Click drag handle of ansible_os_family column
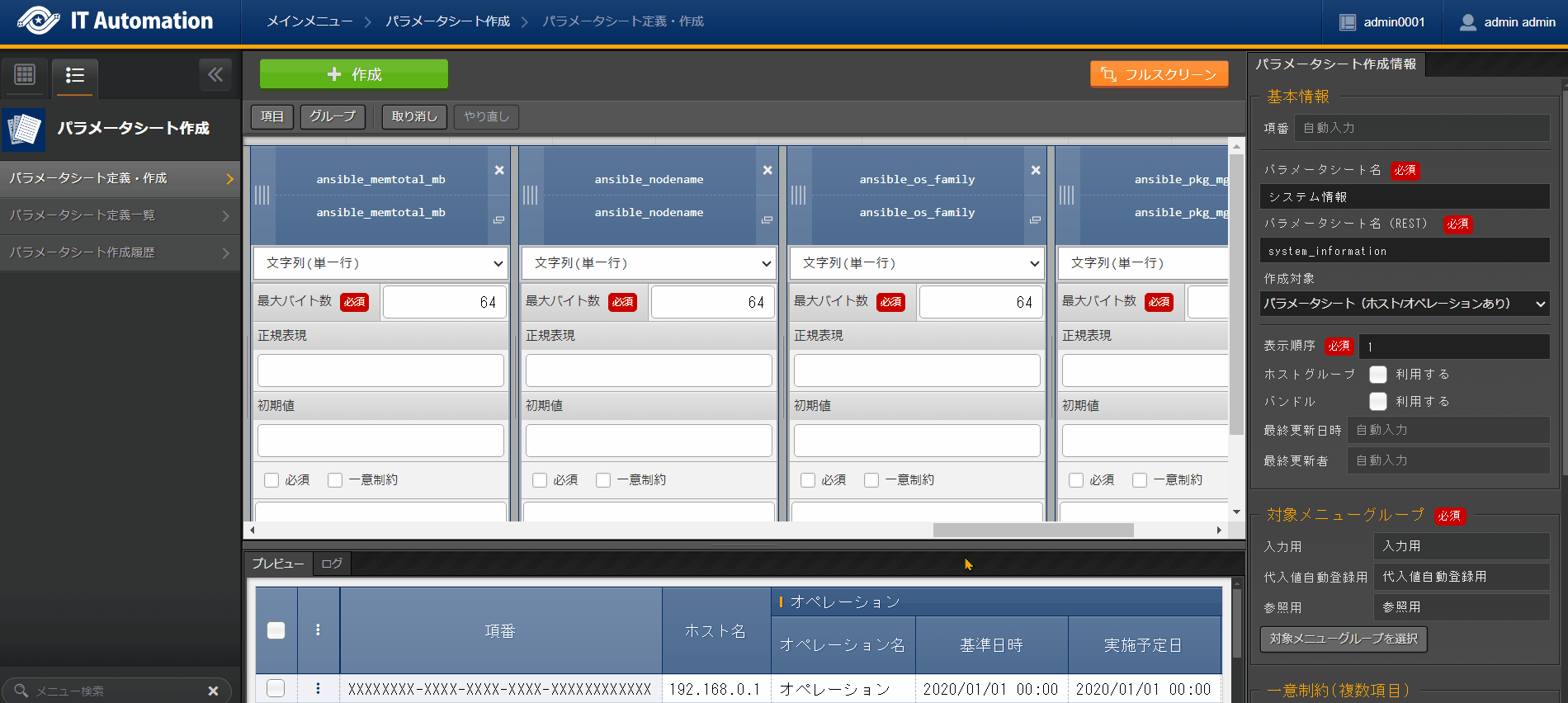1568x703 pixels. click(x=798, y=196)
